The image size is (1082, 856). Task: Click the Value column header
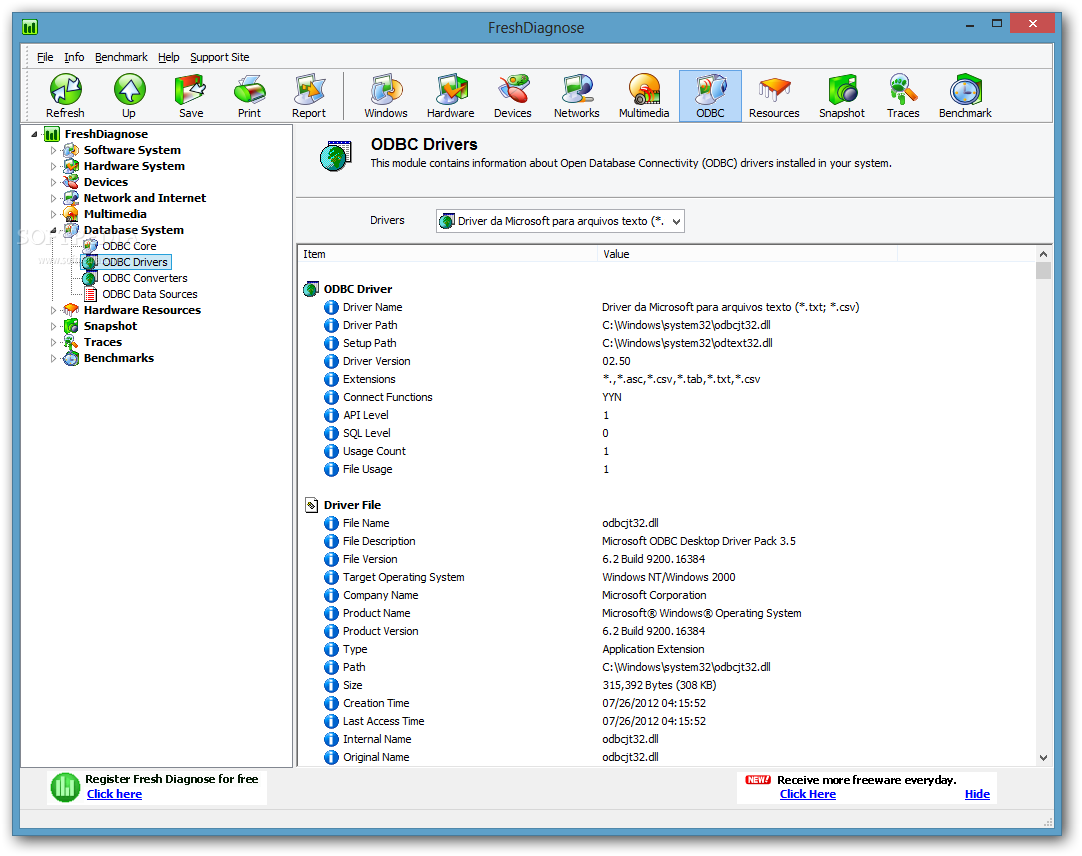tap(747, 254)
